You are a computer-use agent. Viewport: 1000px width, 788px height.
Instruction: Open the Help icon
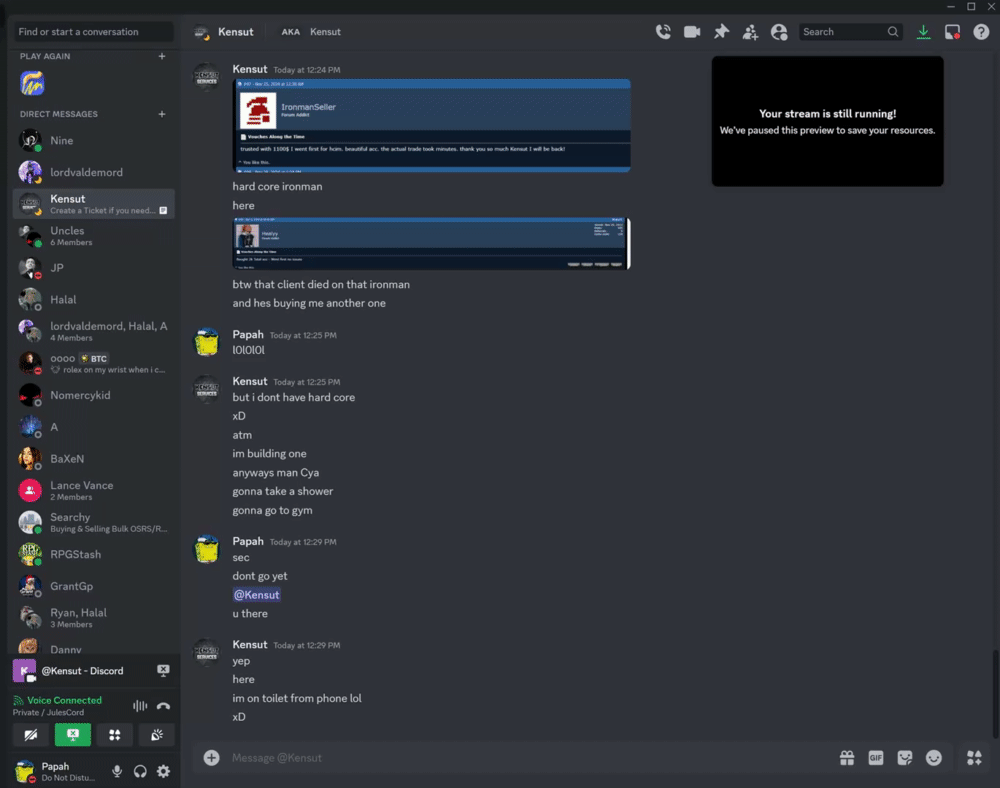(x=981, y=32)
